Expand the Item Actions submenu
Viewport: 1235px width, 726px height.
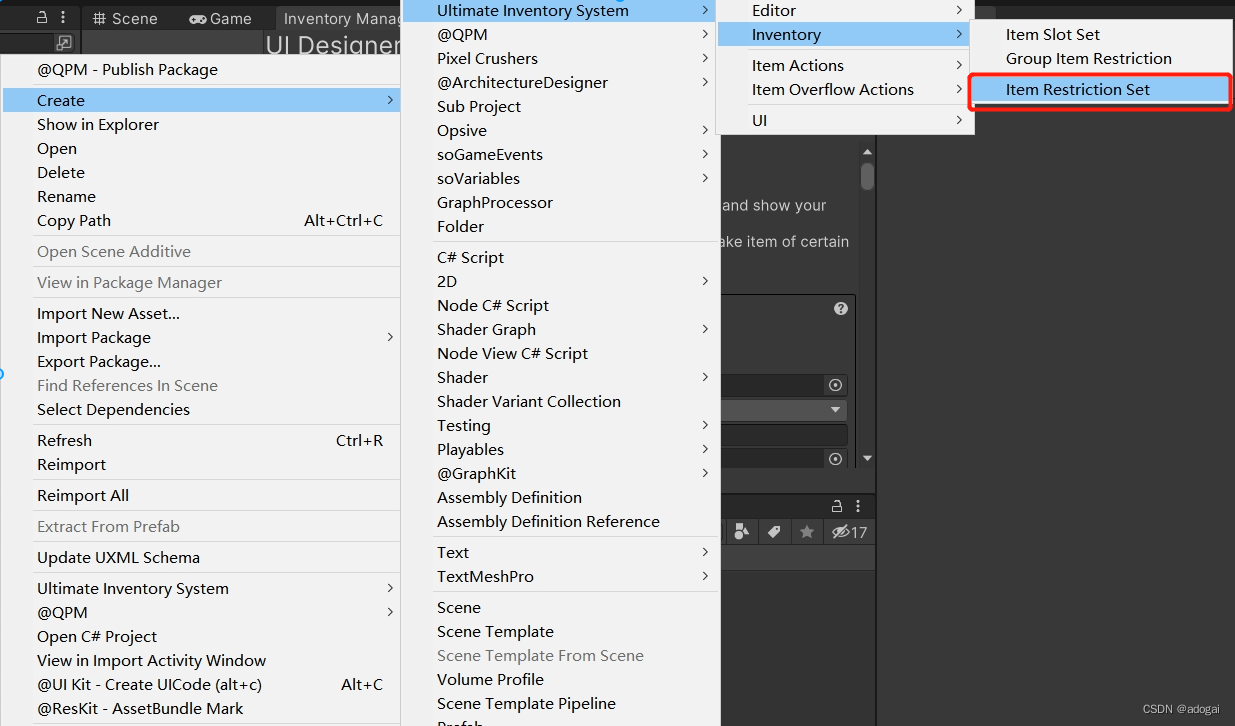(x=844, y=65)
